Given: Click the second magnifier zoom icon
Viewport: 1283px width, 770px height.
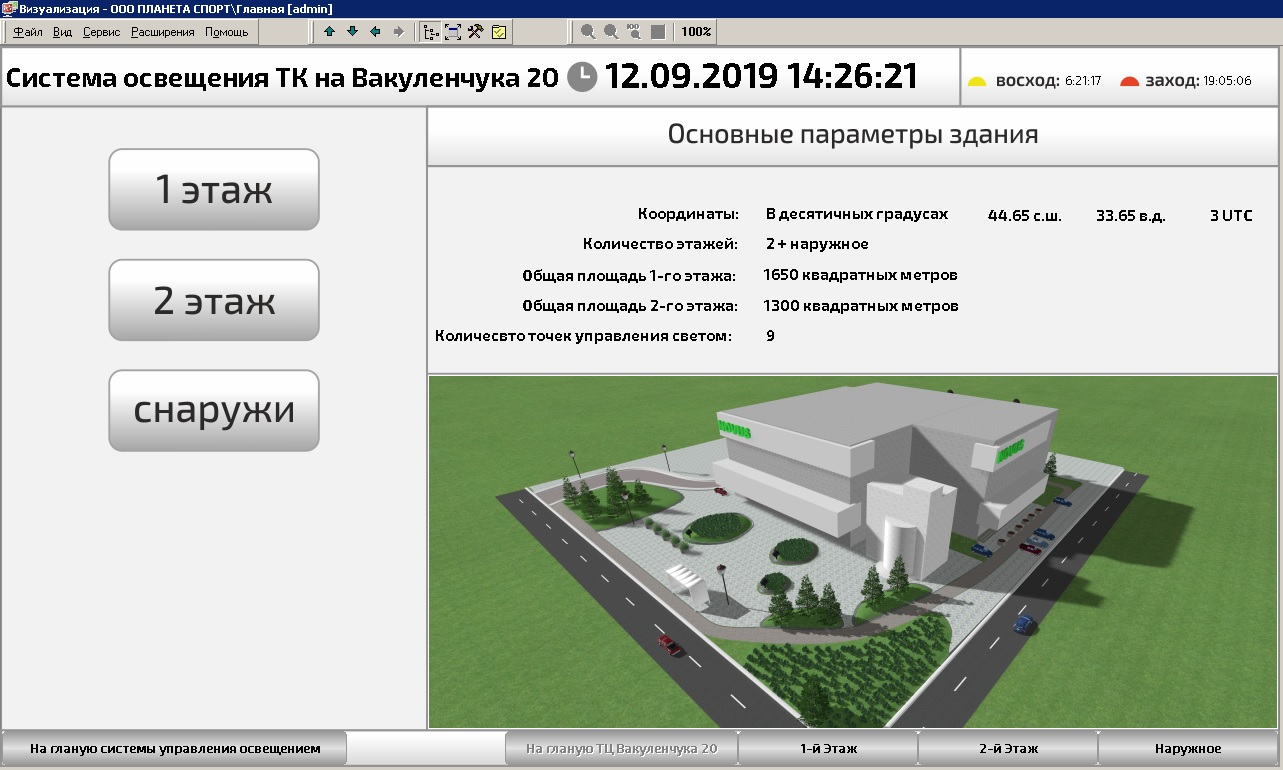Looking at the screenshot, I should click(611, 32).
